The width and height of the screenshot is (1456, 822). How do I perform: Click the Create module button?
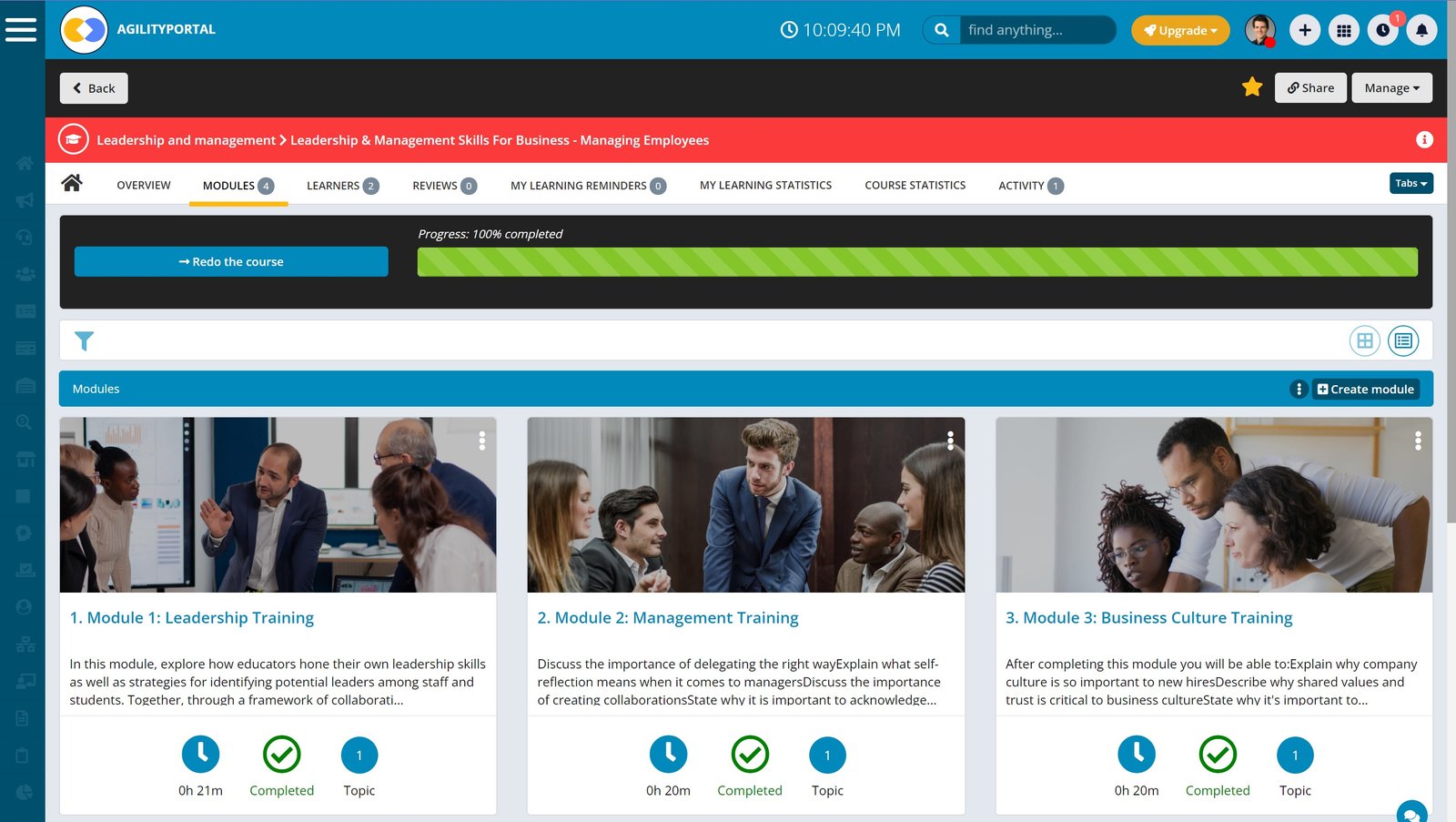click(x=1365, y=389)
